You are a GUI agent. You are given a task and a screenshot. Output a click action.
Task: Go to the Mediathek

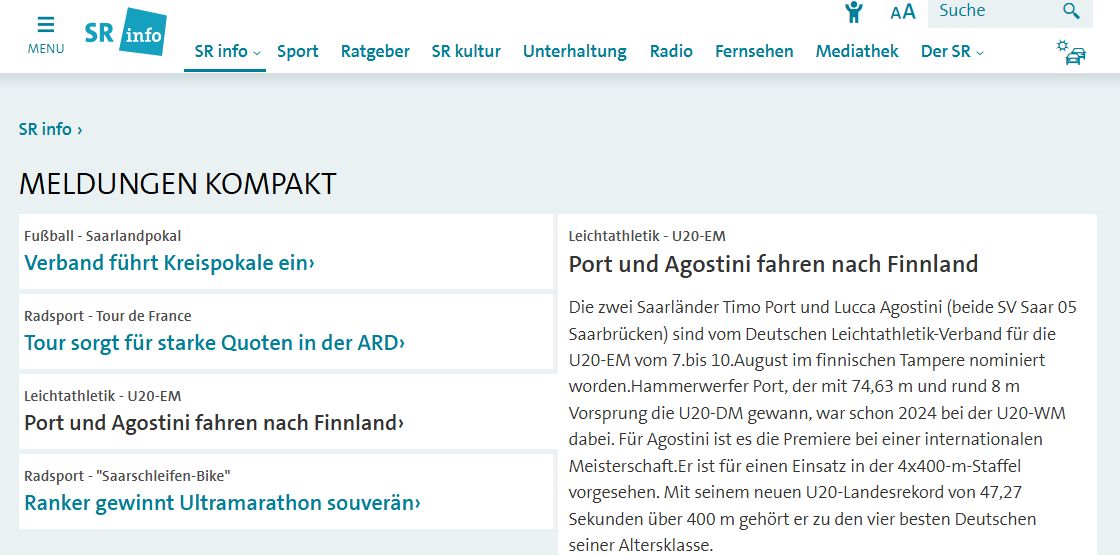(857, 51)
